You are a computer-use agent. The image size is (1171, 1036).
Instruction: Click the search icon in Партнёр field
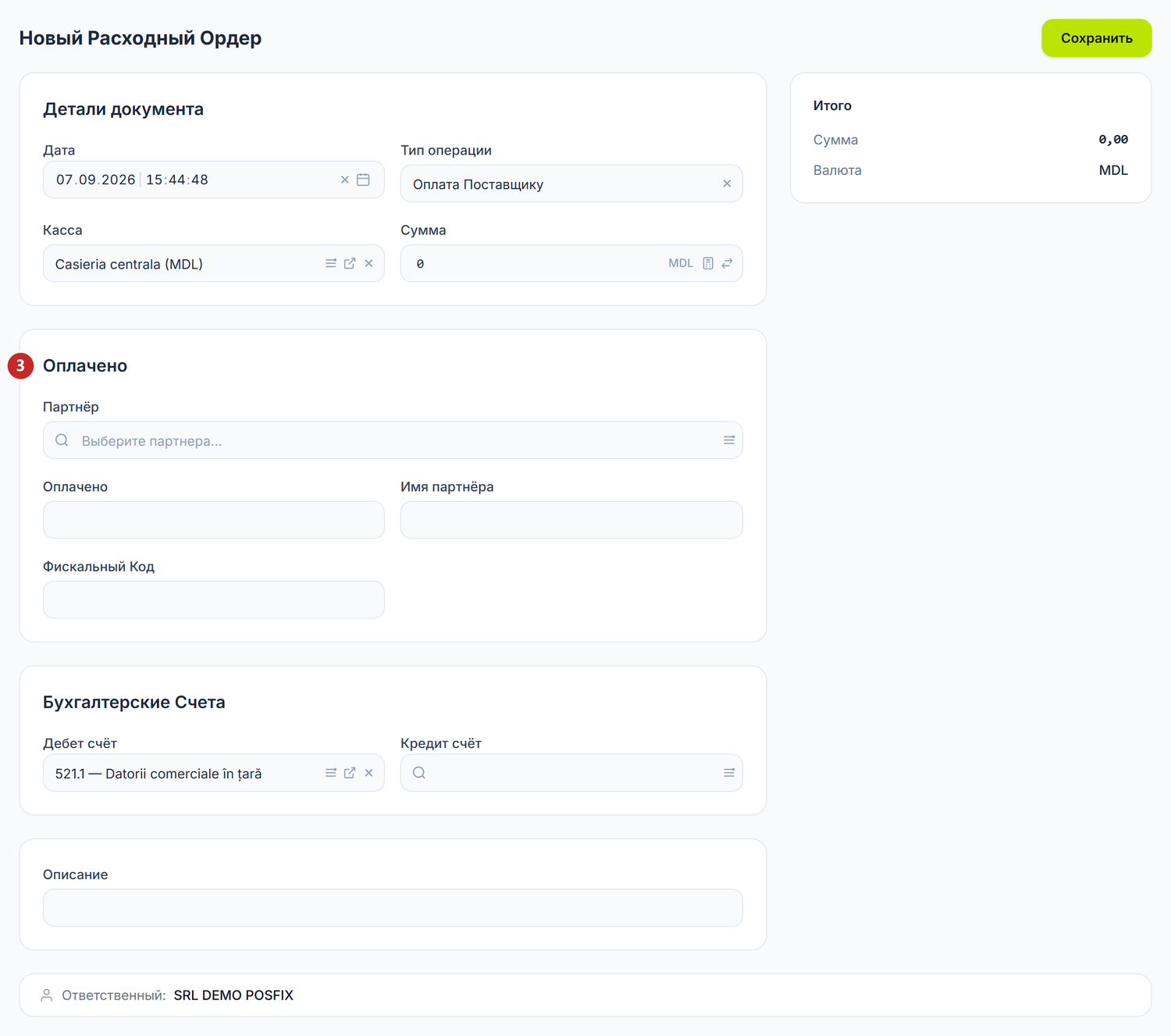click(62, 440)
